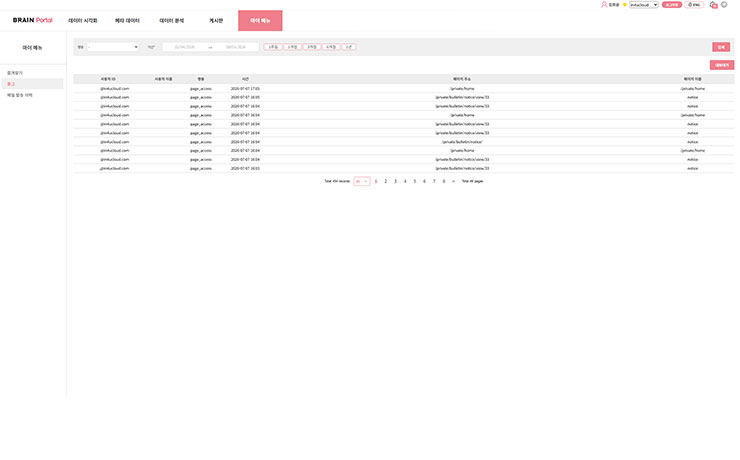Click the user ID column header

(x=108, y=79)
